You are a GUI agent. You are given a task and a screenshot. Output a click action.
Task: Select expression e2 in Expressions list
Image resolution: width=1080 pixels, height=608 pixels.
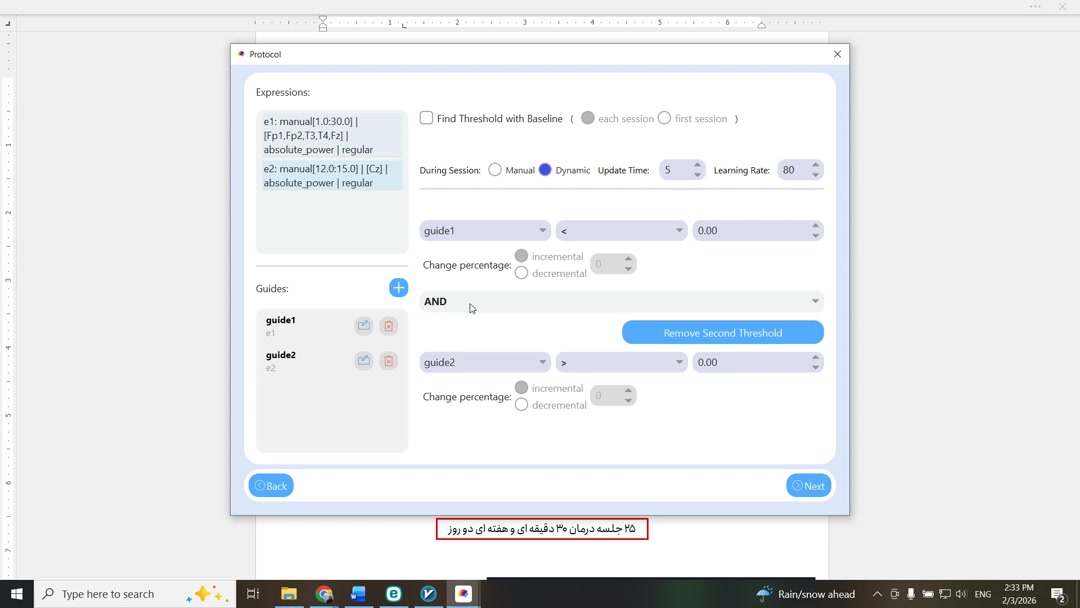click(332, 176)
